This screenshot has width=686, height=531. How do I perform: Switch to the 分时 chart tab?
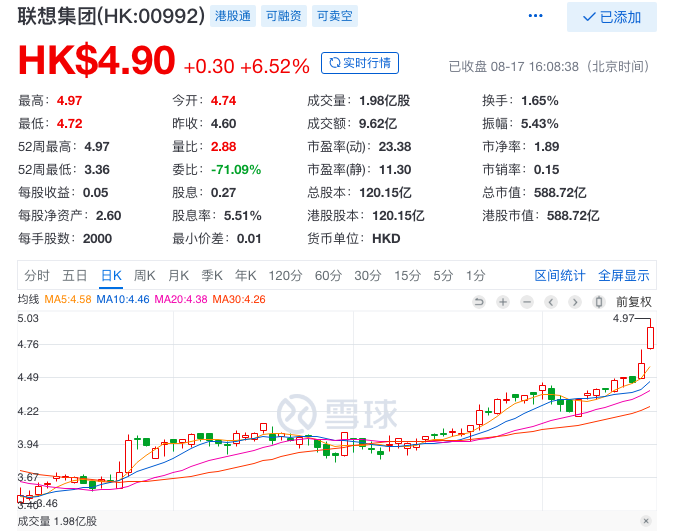coord(37,276)
